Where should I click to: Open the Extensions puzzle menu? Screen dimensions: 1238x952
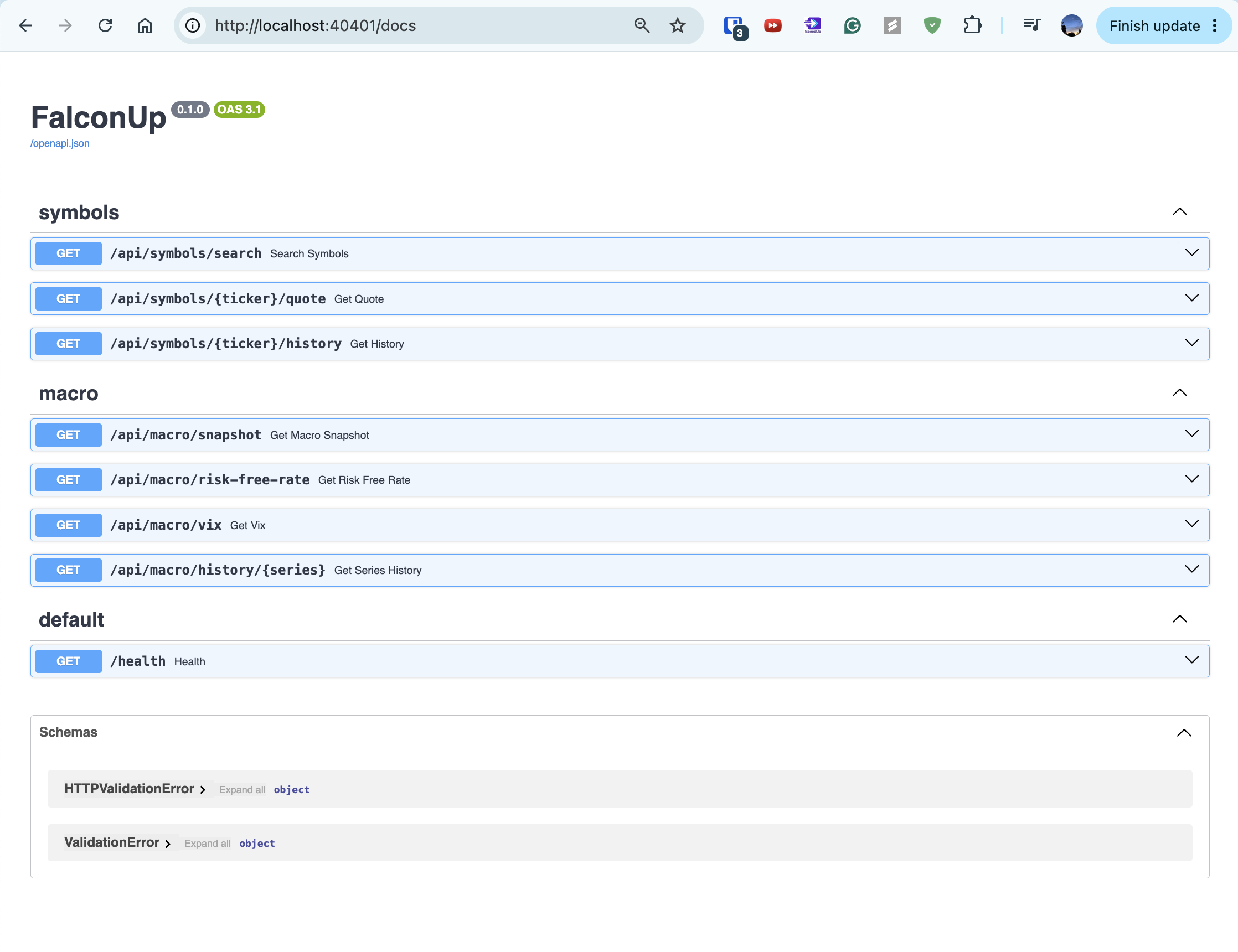click(972, 25)
